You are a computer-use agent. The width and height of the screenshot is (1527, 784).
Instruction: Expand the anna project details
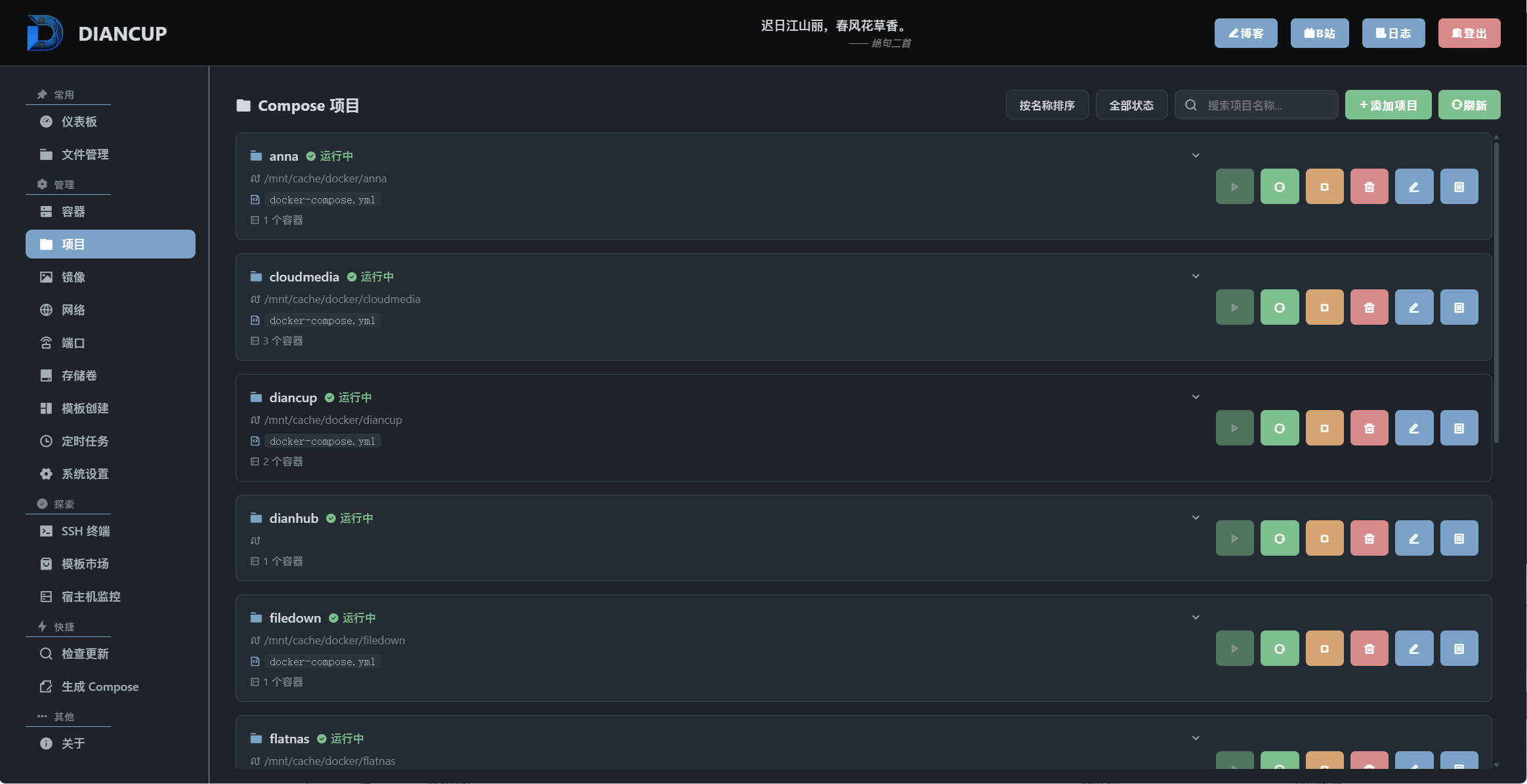(1196, 156)
